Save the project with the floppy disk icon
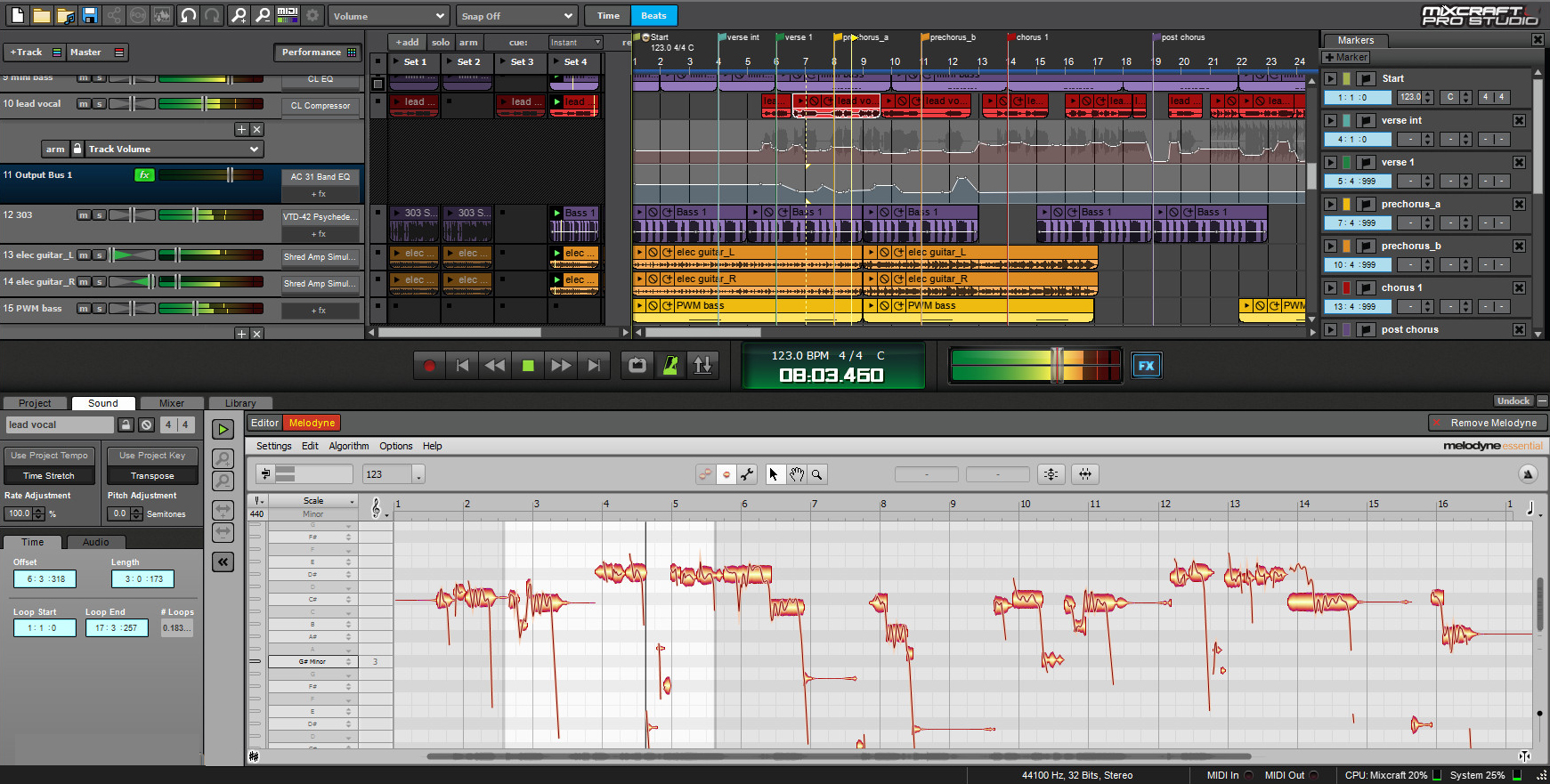The height and width of the screenshot is (784, 1550). pos(89,15)
